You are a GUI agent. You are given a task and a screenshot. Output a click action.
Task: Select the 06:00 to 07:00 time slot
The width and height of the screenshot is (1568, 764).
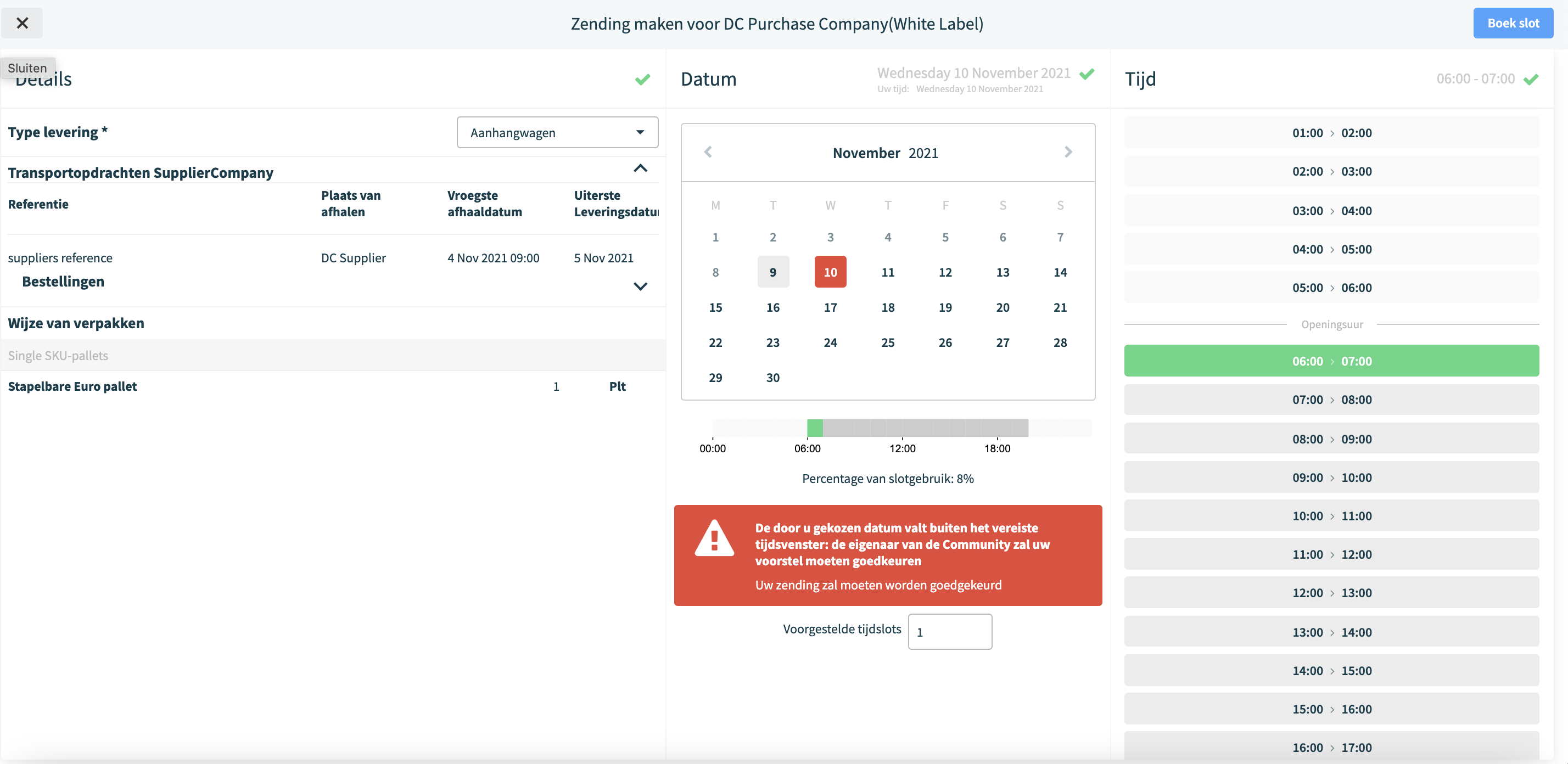pyautogui.click(x=1332, y=361)
